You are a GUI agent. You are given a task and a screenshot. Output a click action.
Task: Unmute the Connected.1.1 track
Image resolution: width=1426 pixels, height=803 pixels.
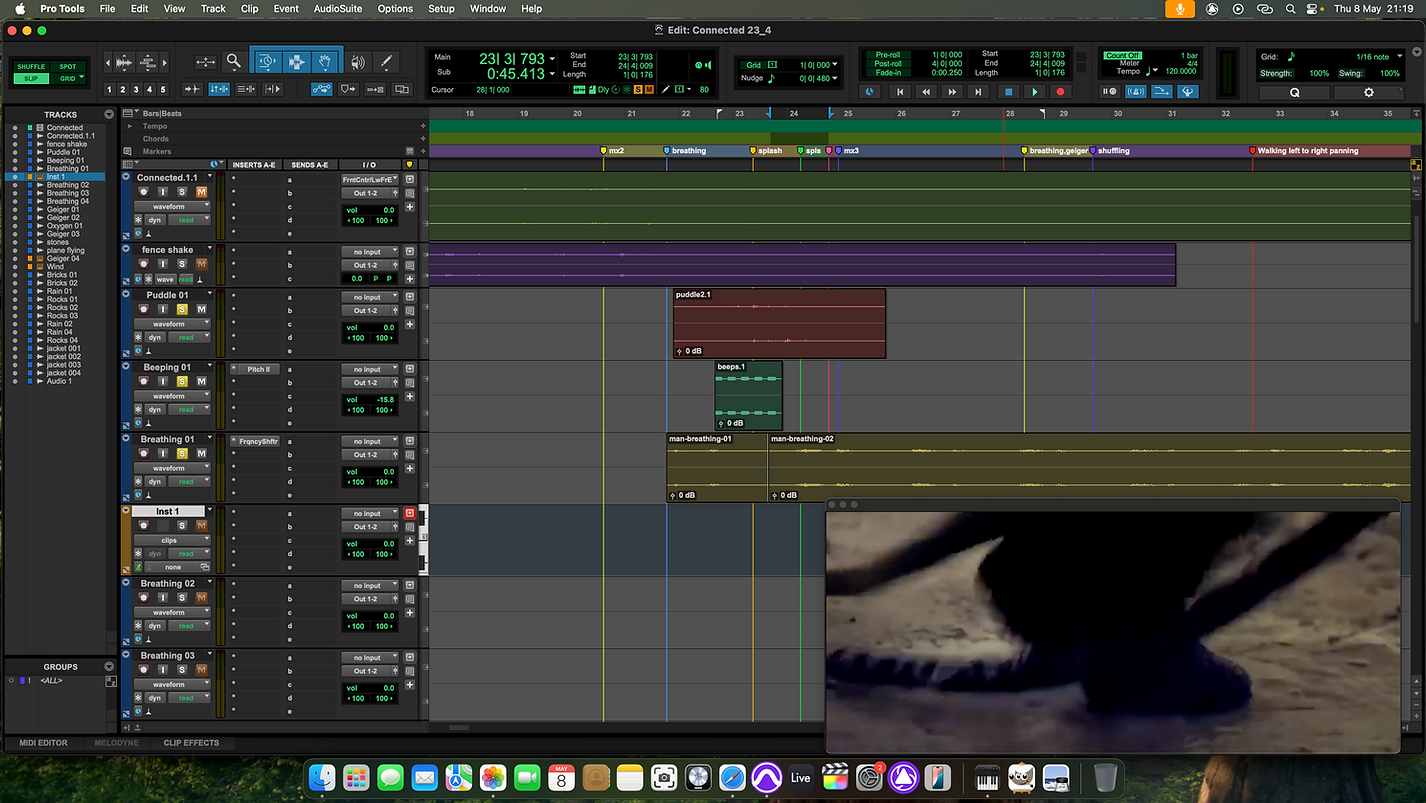click(201, 192)
